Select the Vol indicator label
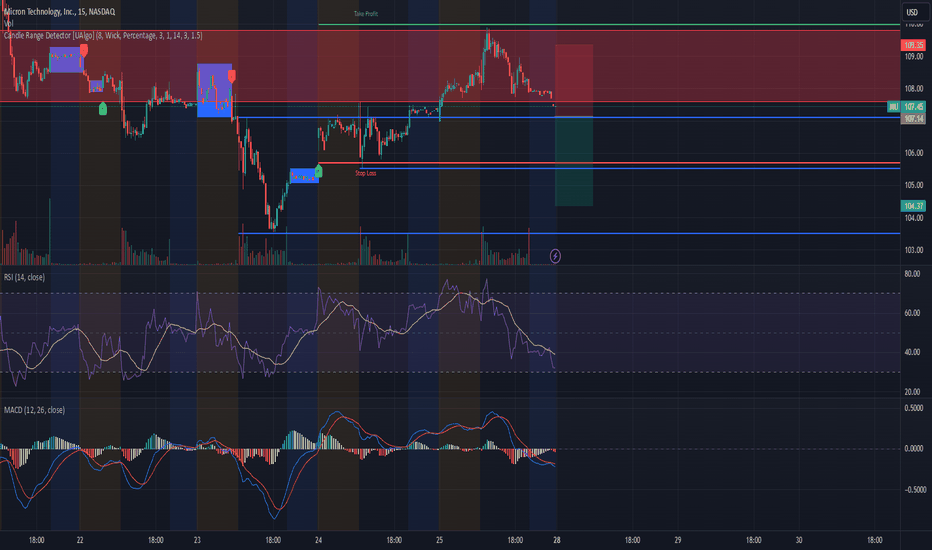The width and height of the screenshot is (932, 550). tap(8, 23)
